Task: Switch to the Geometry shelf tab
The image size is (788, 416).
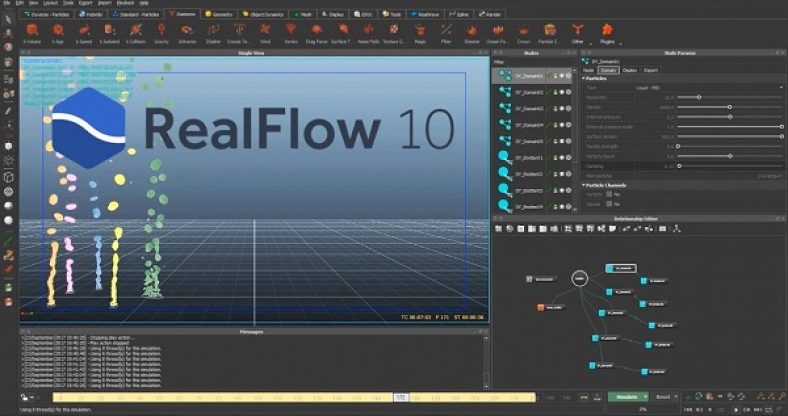Action: (x=219, y=15)
